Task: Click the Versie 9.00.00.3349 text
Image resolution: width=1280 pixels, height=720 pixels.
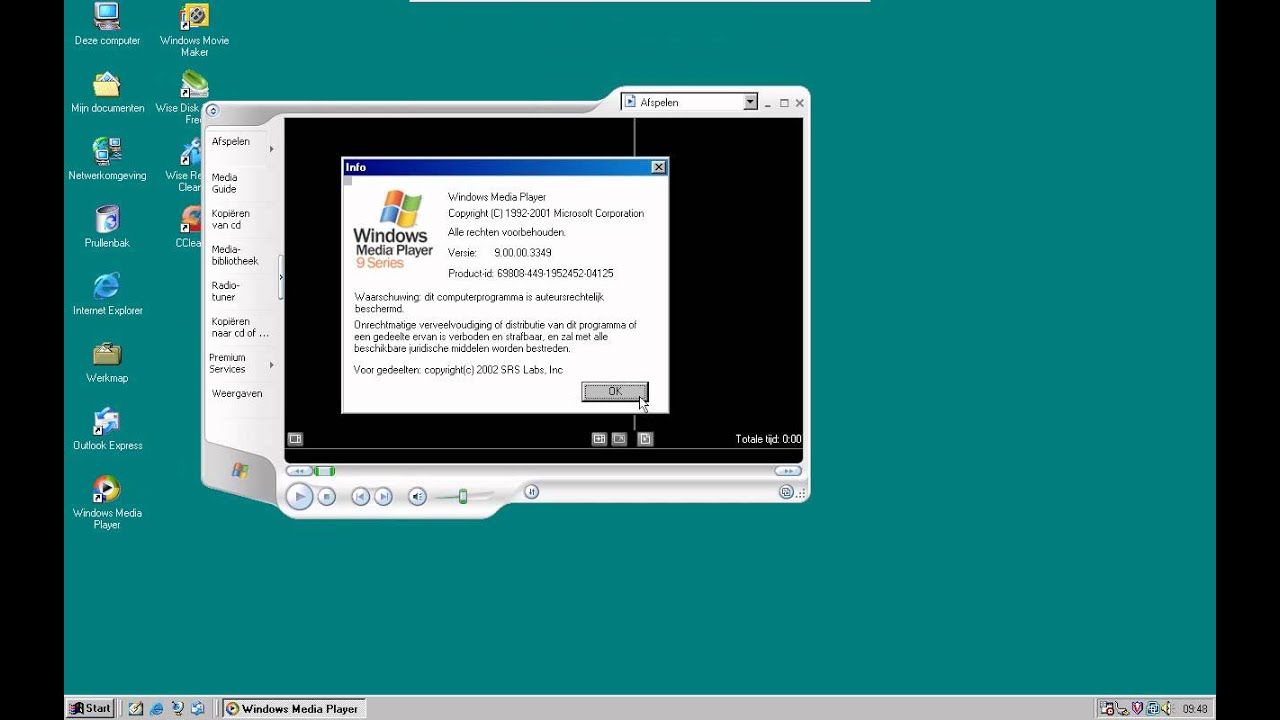Action: point(500,253)
